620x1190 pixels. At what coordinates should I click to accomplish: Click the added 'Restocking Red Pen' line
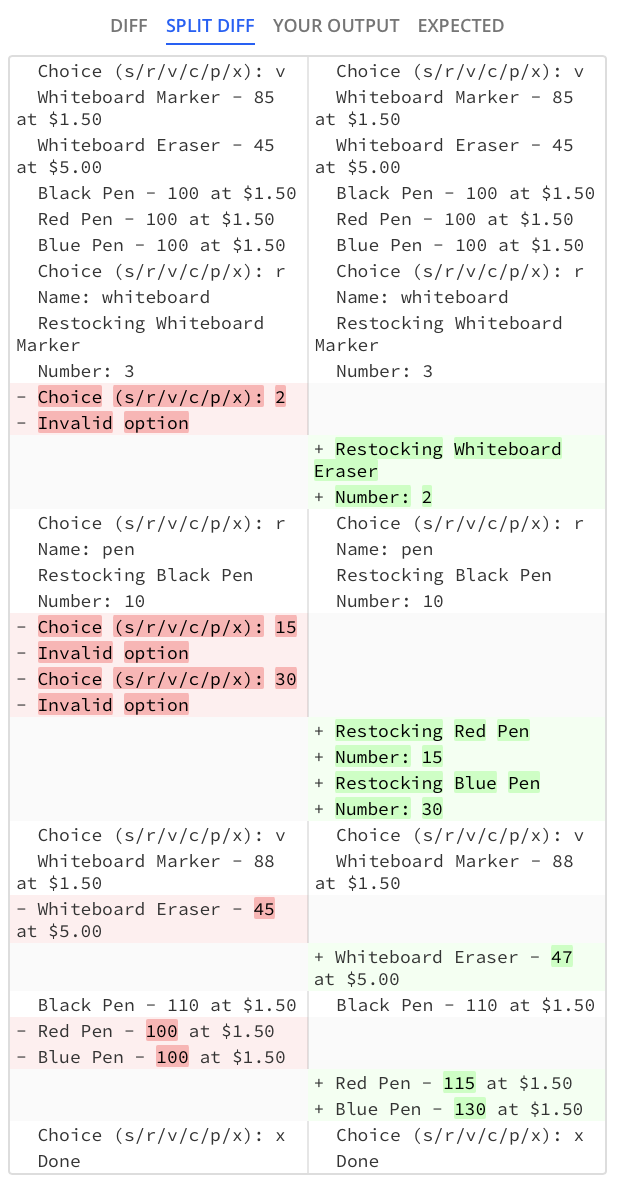(430, 731)
